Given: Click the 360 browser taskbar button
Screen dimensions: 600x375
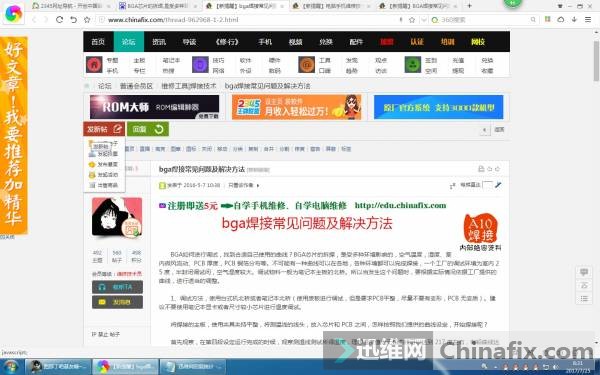Looking at the screenshot, I should click(x=126, y=367).
